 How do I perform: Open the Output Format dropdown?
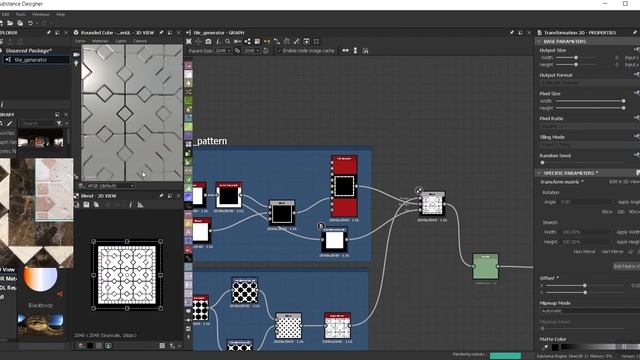click(590, 82)
